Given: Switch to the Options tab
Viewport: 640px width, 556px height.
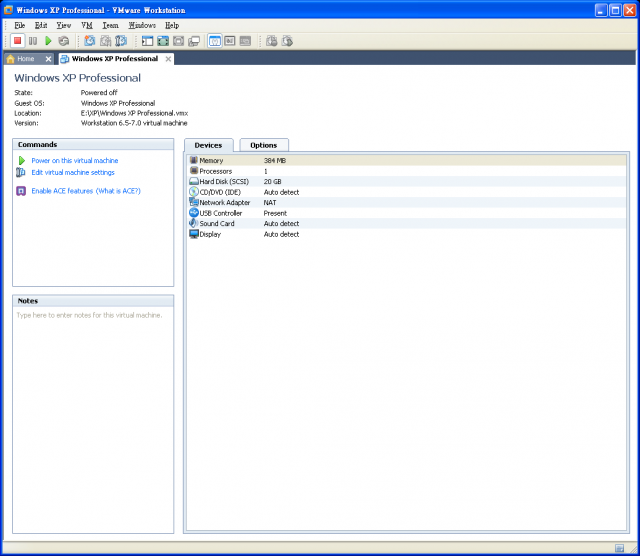Looking at the screenshot, I should (x=264, y=145).
